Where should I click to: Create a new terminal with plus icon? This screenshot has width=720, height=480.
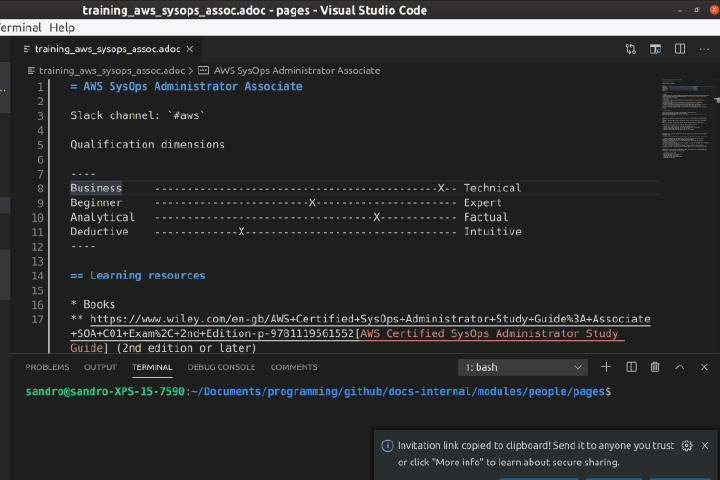pos(606,367)
